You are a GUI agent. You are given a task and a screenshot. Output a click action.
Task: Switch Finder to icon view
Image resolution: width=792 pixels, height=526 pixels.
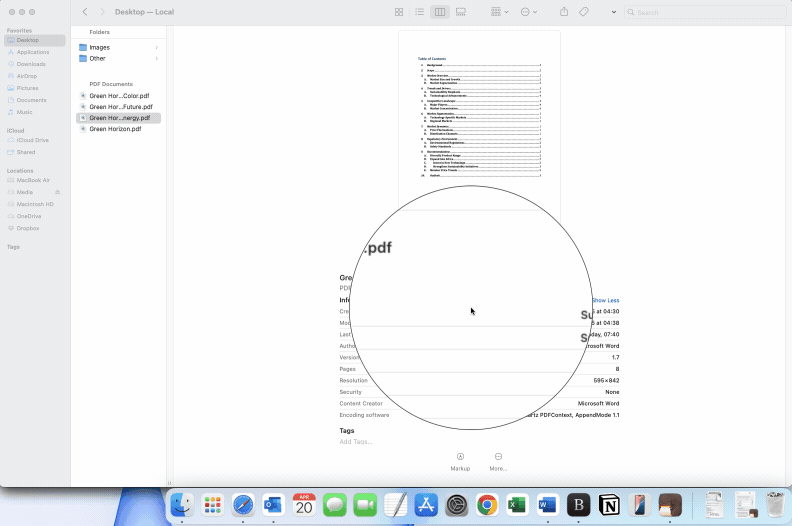click(x=399, y=12)
